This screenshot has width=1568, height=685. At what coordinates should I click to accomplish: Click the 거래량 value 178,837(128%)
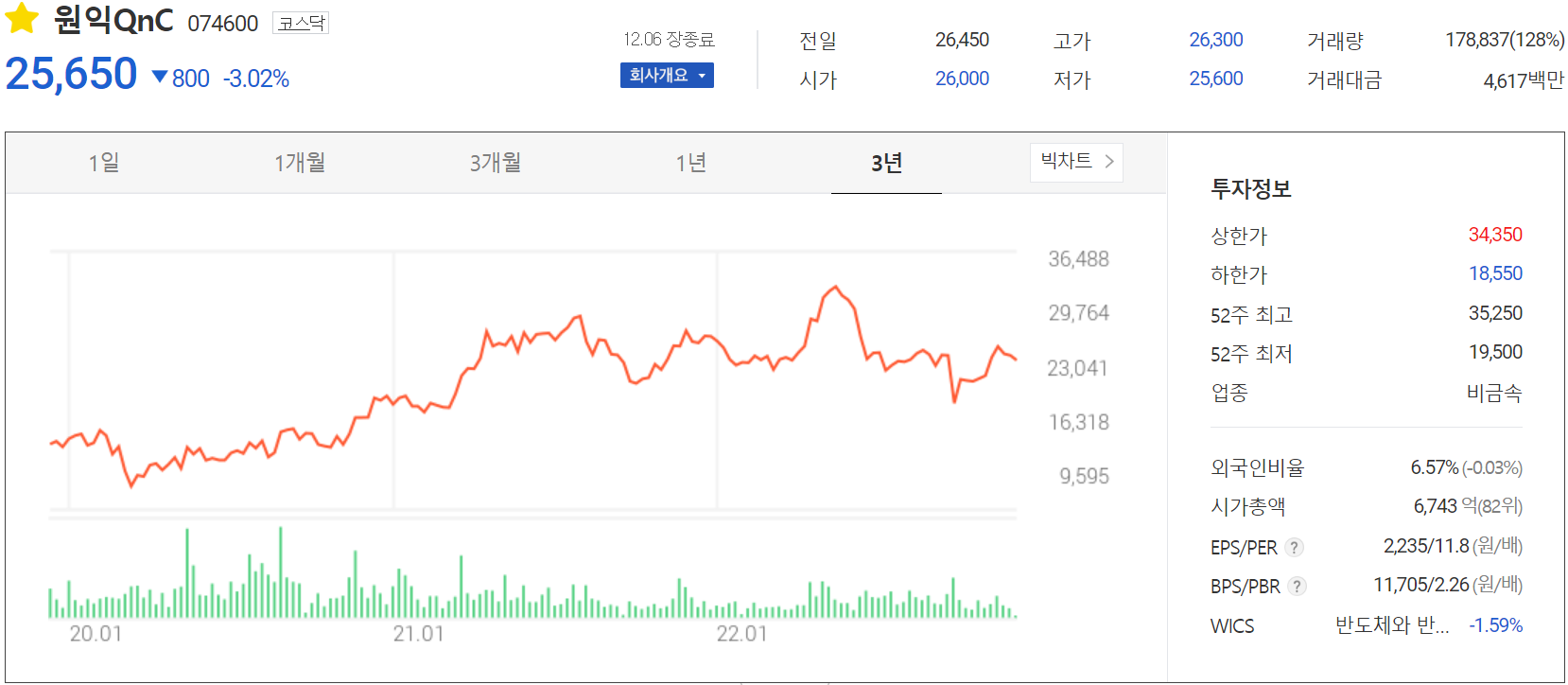tap(1505, 40)
